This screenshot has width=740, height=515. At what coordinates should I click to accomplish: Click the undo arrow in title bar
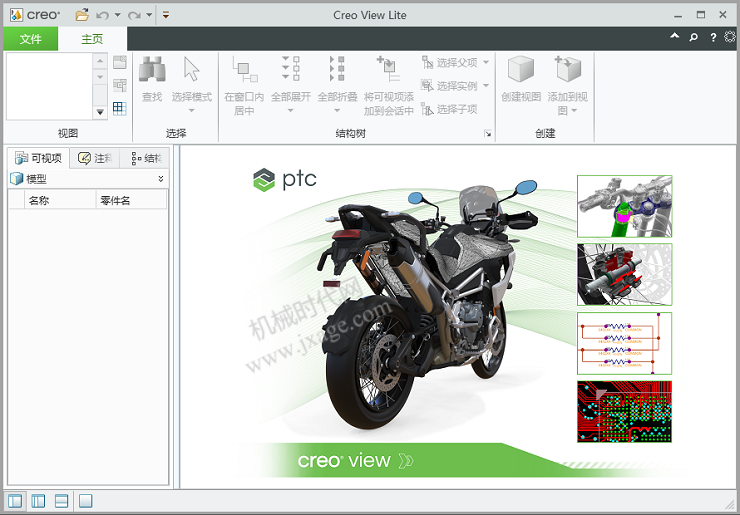[102, 15]
